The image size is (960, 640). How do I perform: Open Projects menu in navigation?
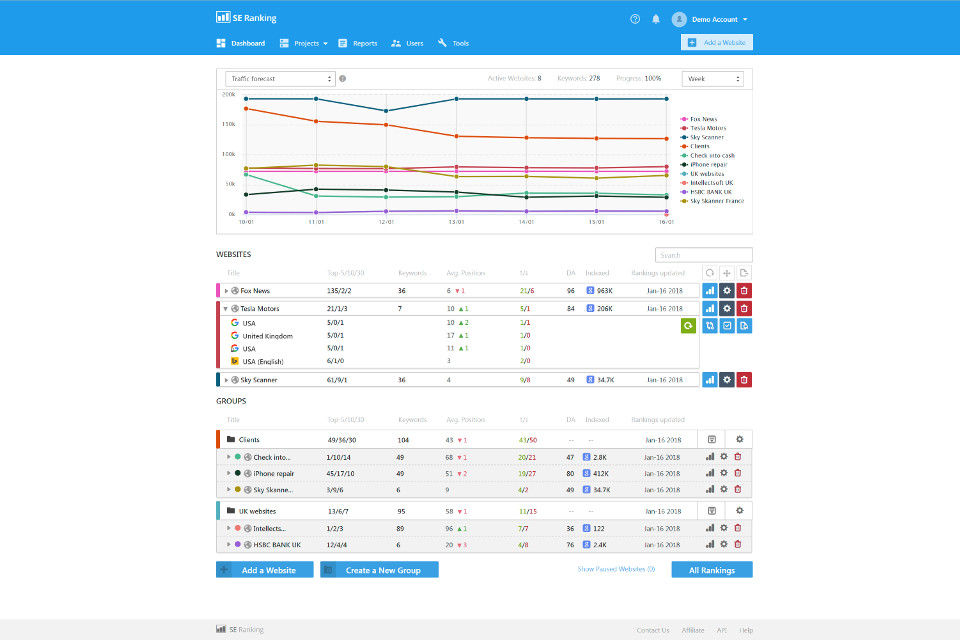coord(304,43)
